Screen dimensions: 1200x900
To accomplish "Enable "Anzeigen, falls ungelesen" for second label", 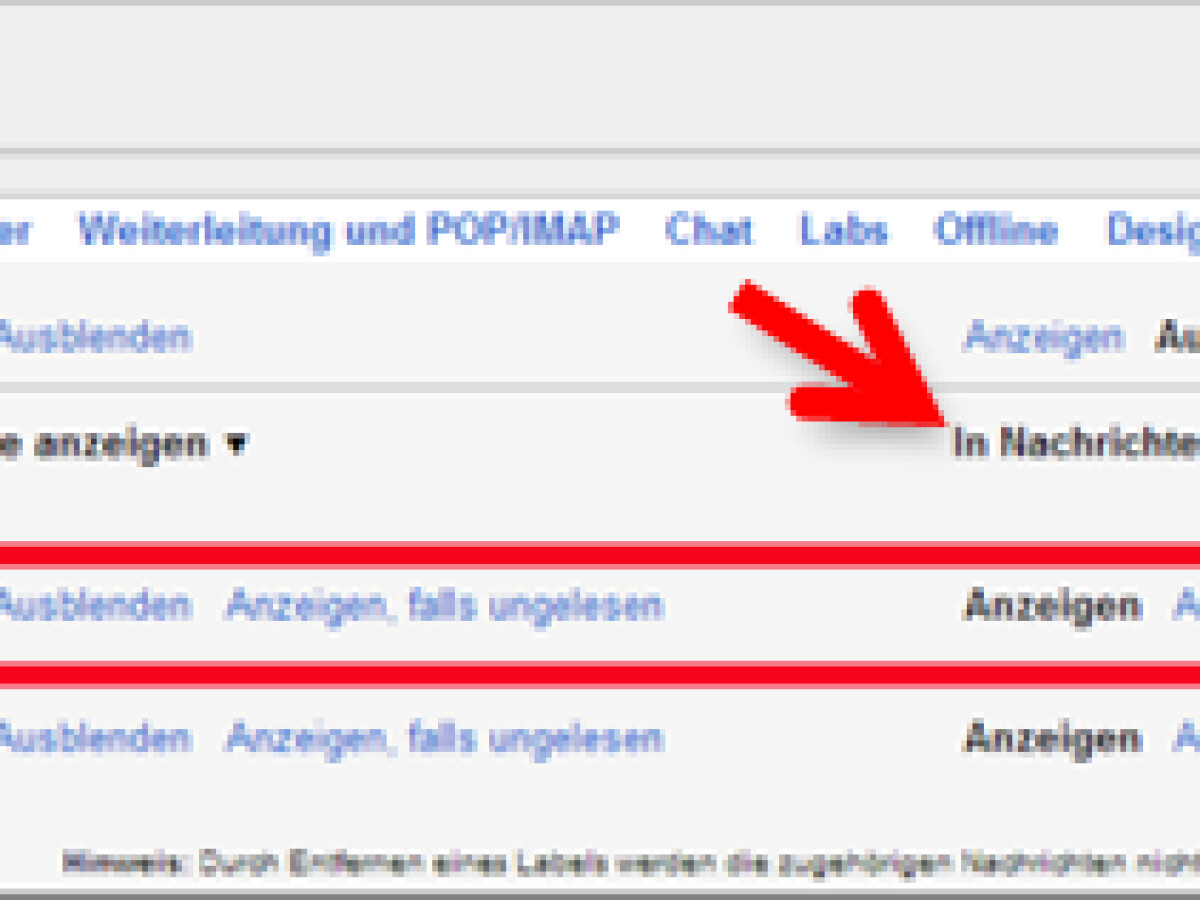I will [447, 738].
